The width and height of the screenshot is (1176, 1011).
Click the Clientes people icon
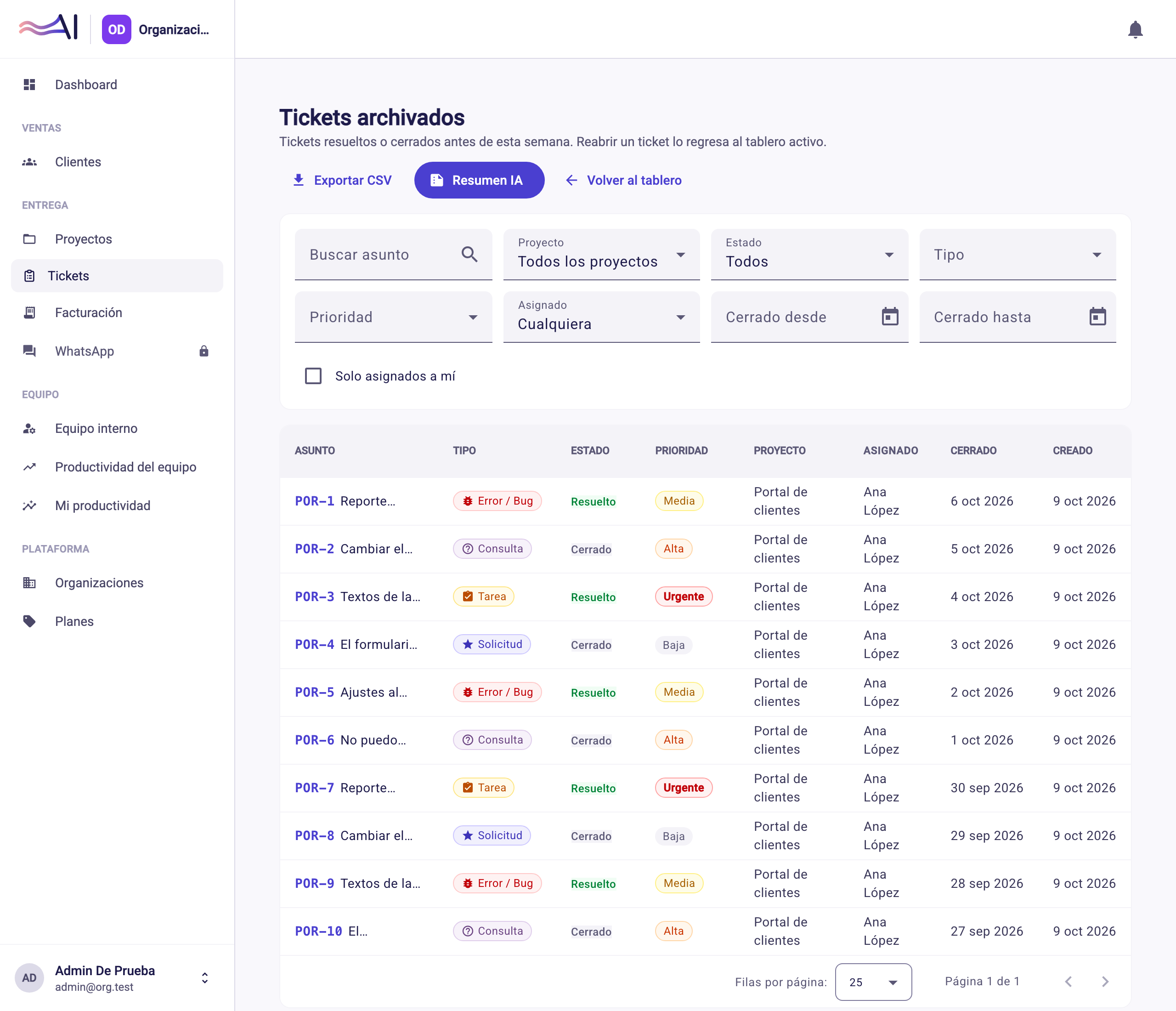click(x=29, y=162)
